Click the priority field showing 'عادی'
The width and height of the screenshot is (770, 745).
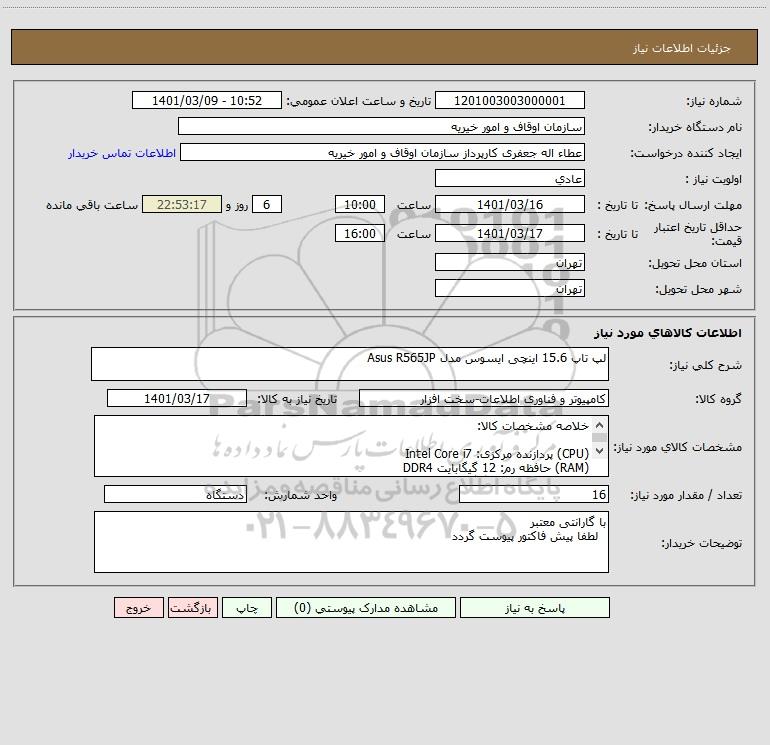[x=510, y=178]
